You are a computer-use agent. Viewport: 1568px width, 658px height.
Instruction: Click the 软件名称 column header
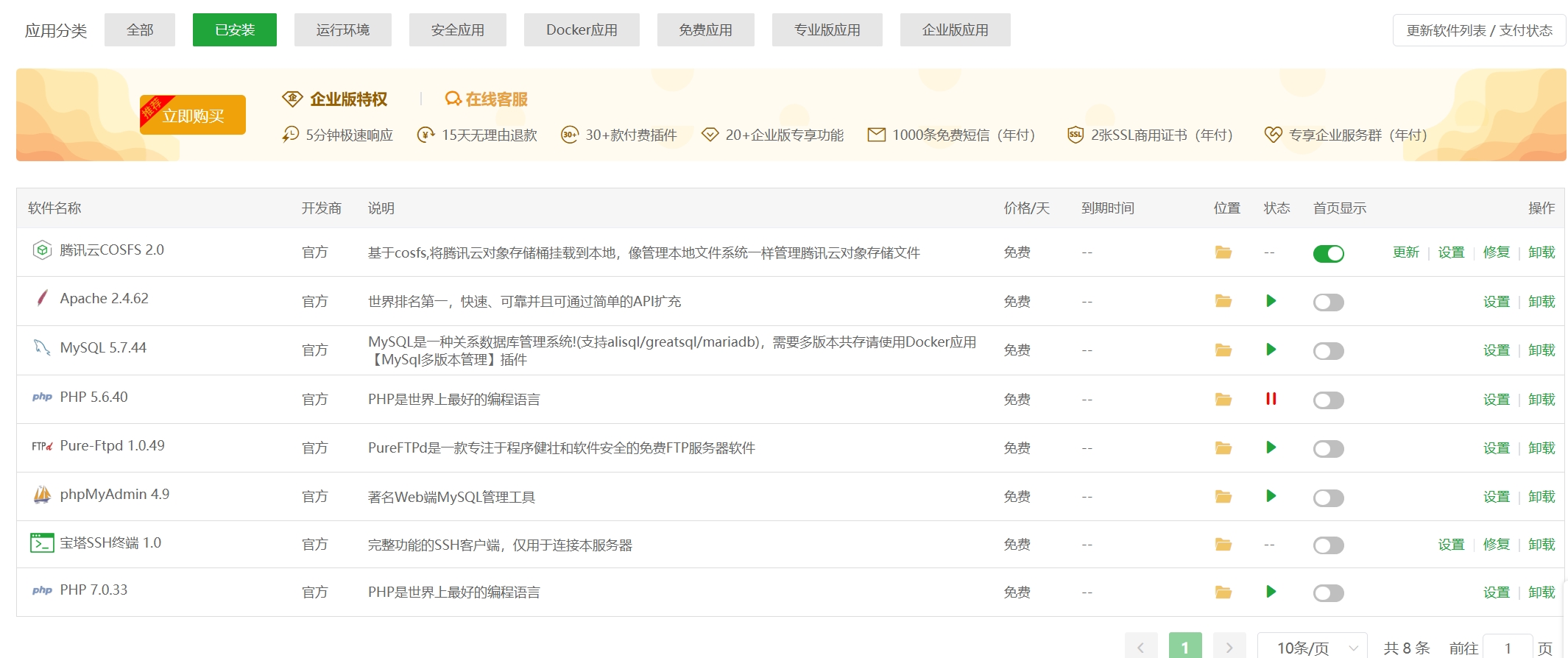54,208
